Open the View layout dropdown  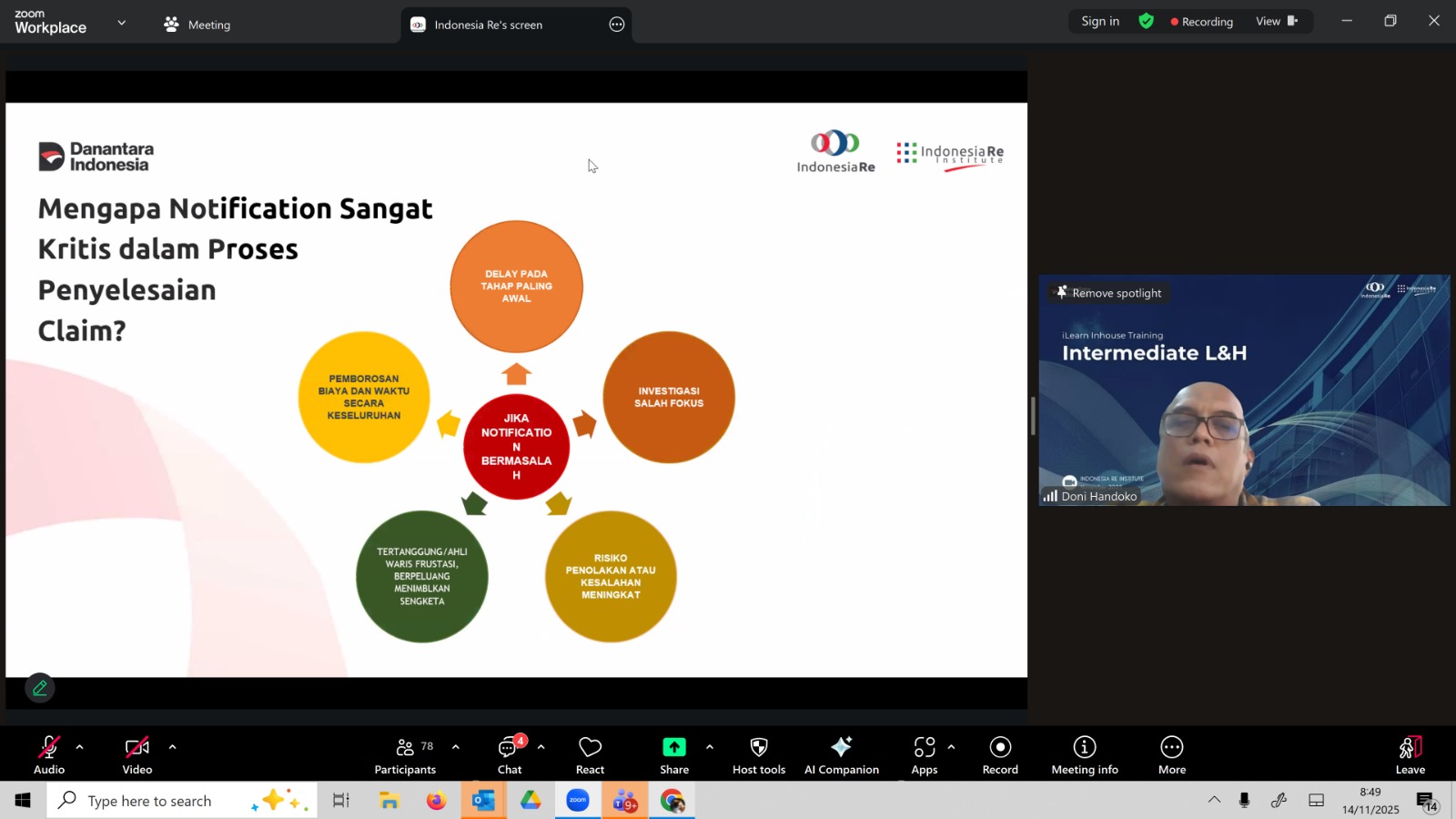tap(1277, 21)
